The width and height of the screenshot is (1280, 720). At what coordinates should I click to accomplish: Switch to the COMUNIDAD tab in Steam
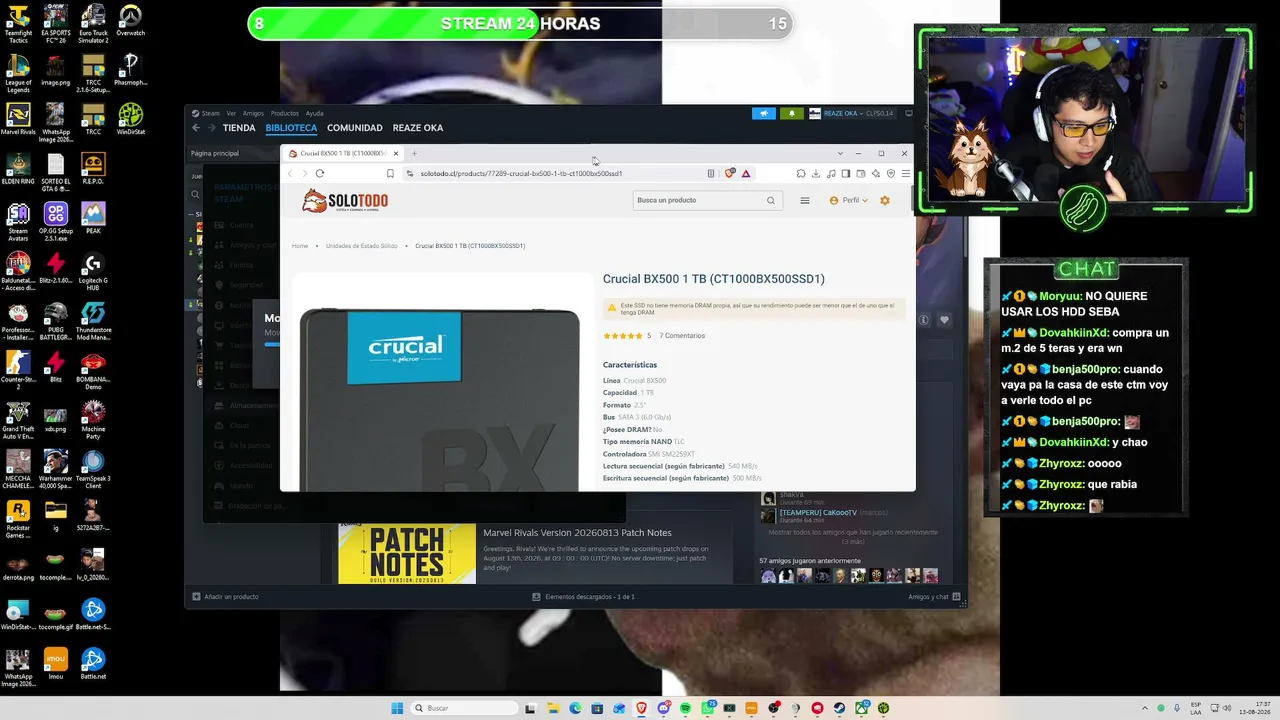coord(355,128)
